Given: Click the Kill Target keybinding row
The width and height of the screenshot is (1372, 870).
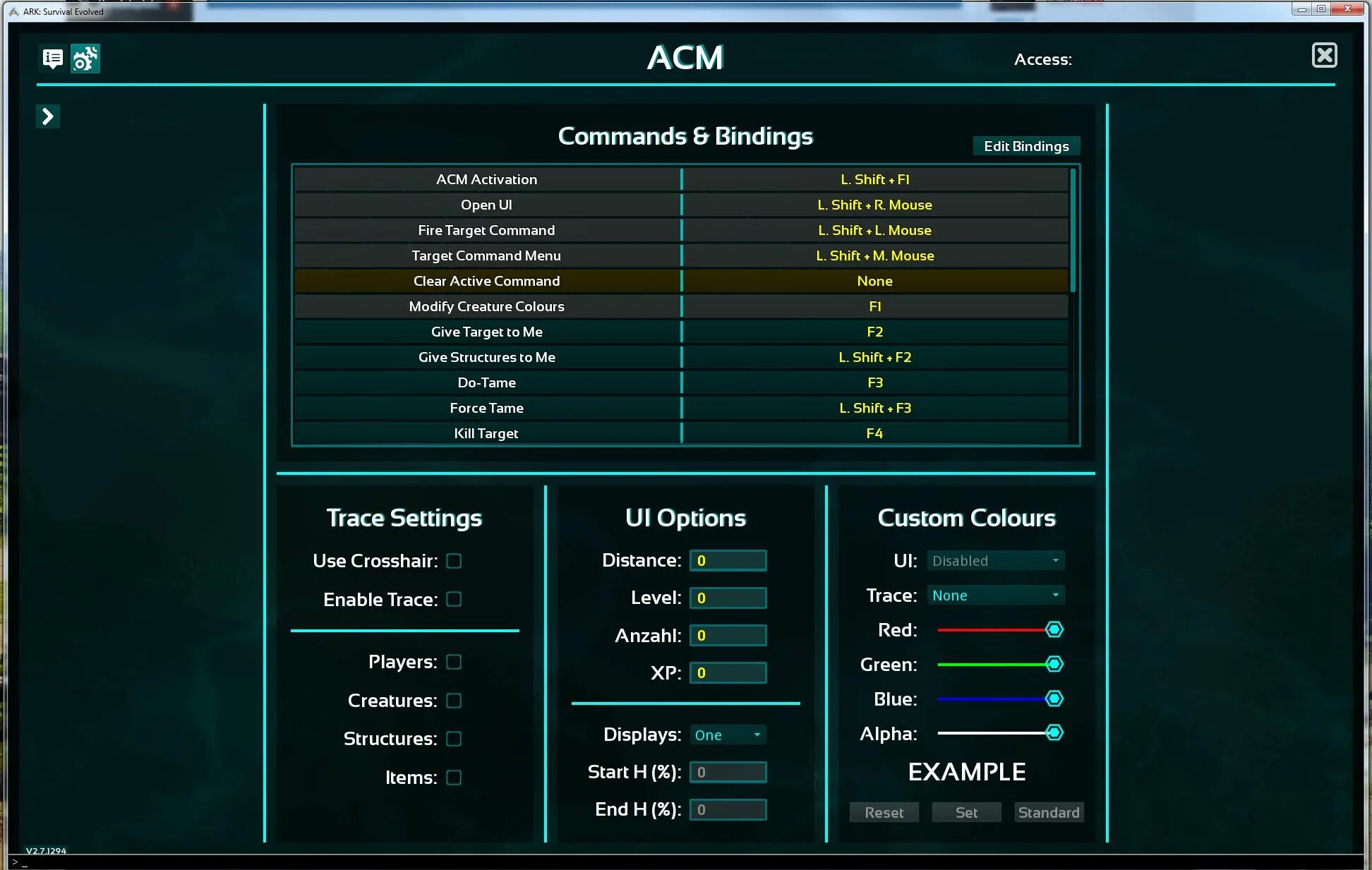Looking at the screenshot, I should point(685,432).
